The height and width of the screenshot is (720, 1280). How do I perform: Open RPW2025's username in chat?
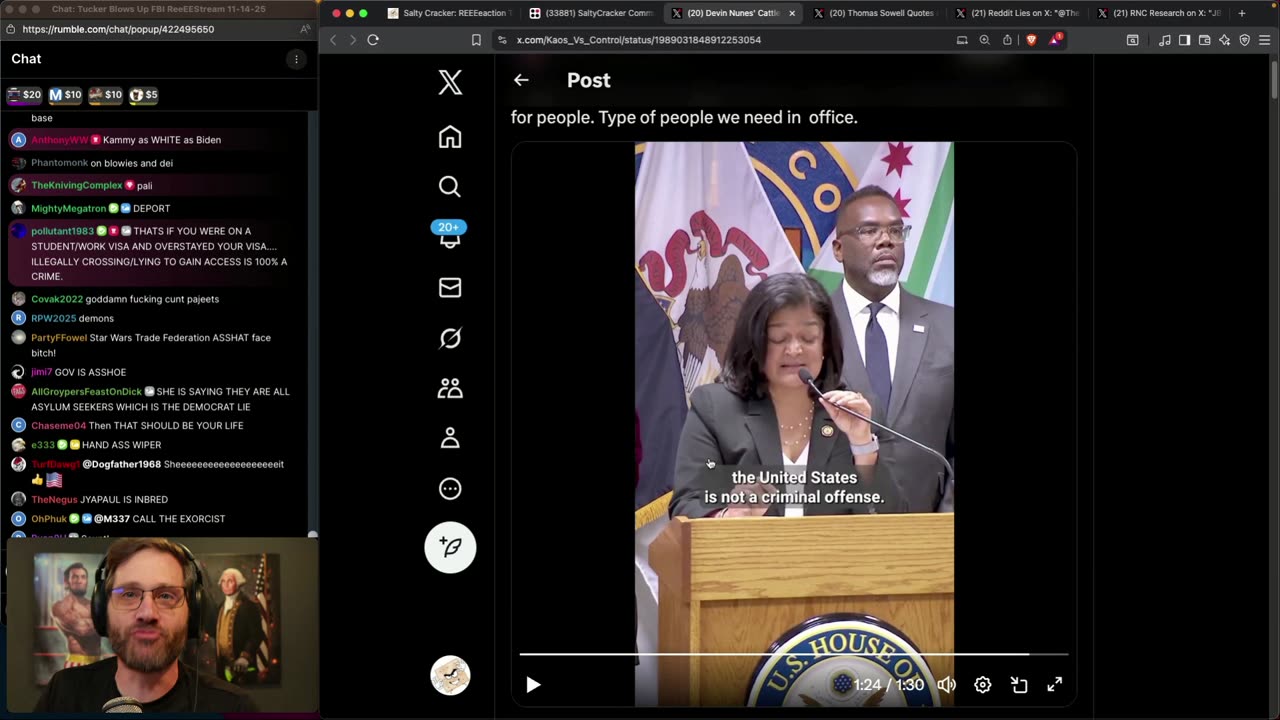[53, 318]
